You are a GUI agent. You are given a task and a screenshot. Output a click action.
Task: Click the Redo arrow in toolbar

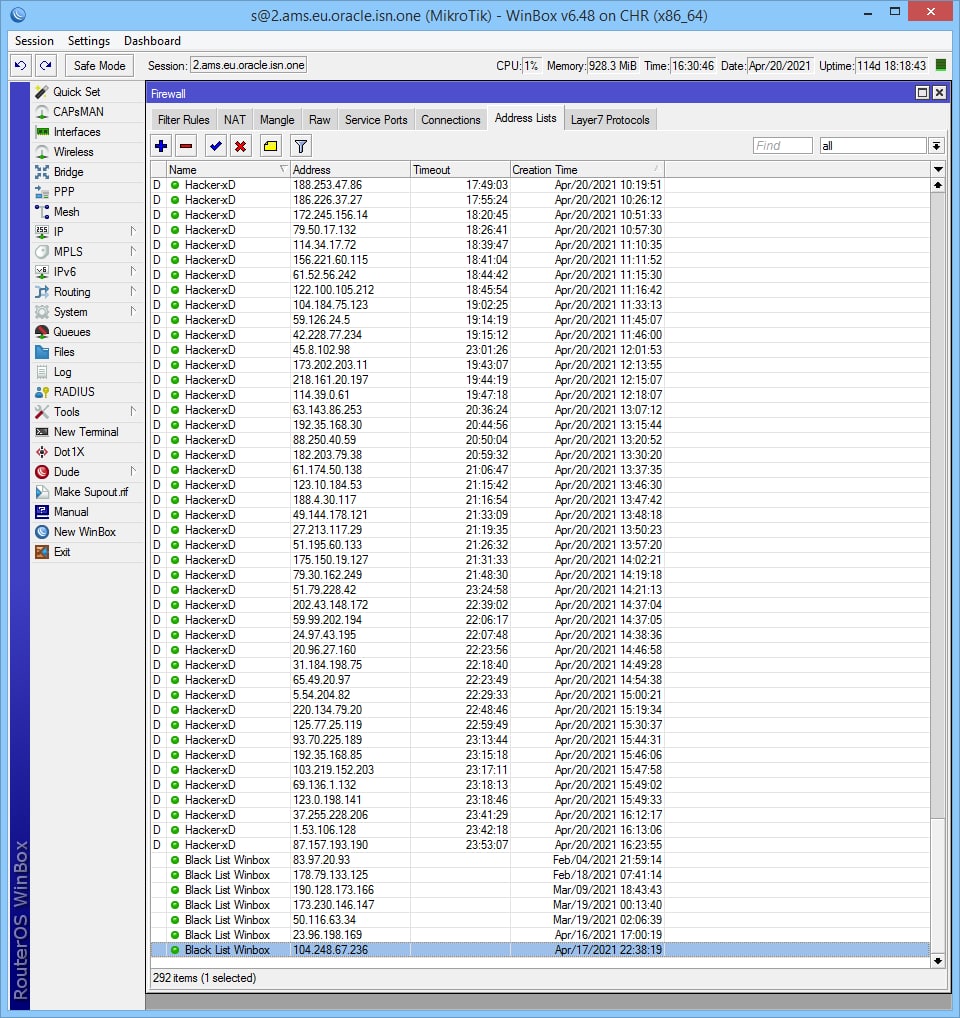tap(45, 66)
